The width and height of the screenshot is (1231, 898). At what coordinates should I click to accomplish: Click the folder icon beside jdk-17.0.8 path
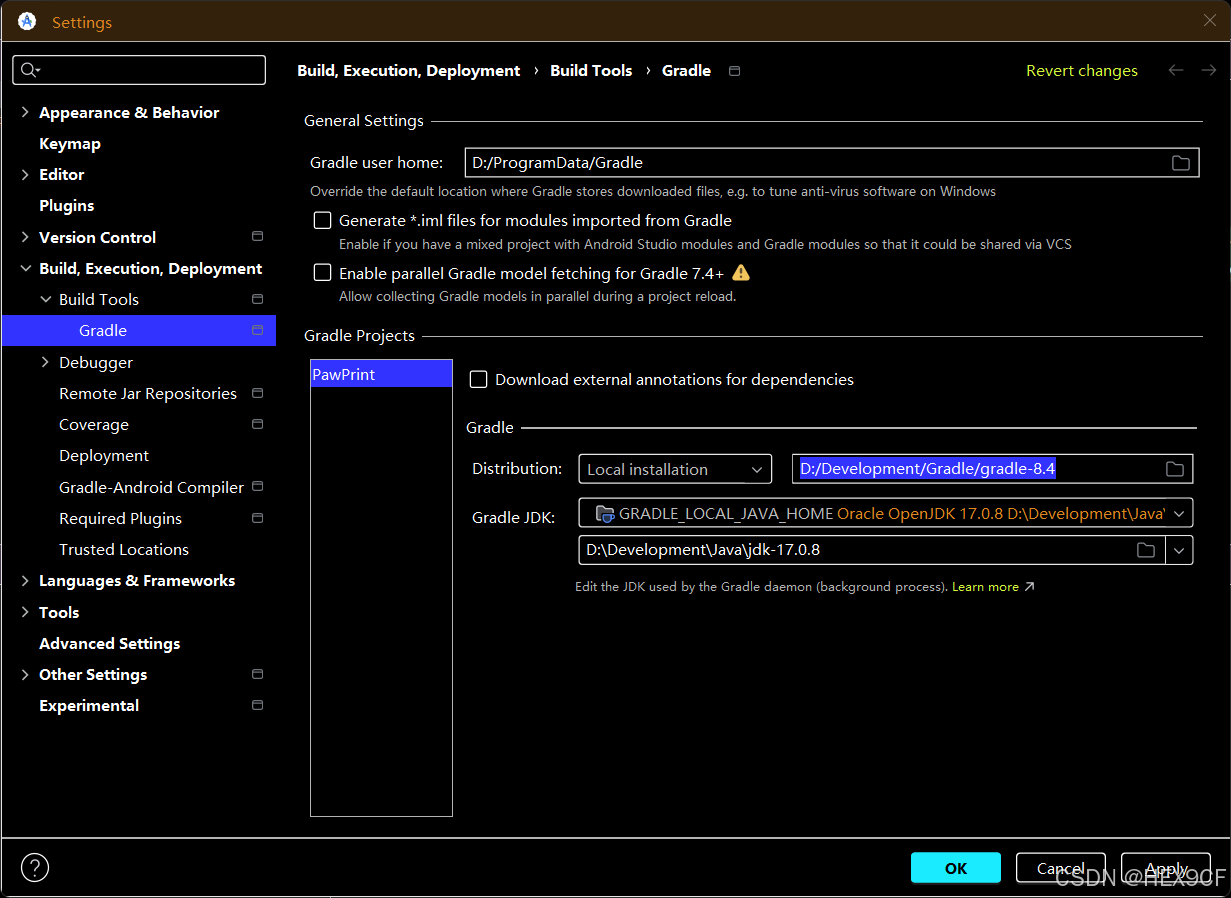click(1146, 550)
